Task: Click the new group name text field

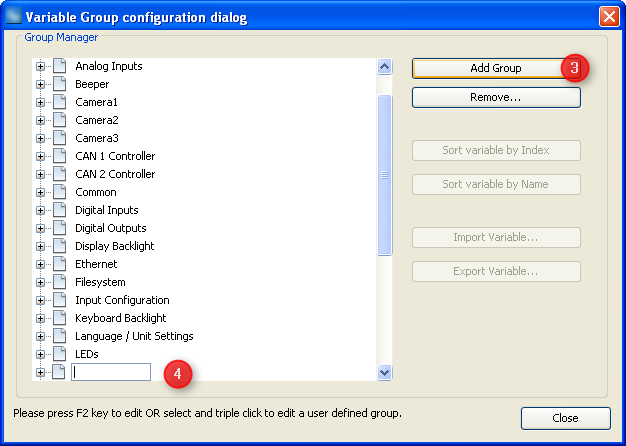Action: pyautogui.click(x=111, y=372)
